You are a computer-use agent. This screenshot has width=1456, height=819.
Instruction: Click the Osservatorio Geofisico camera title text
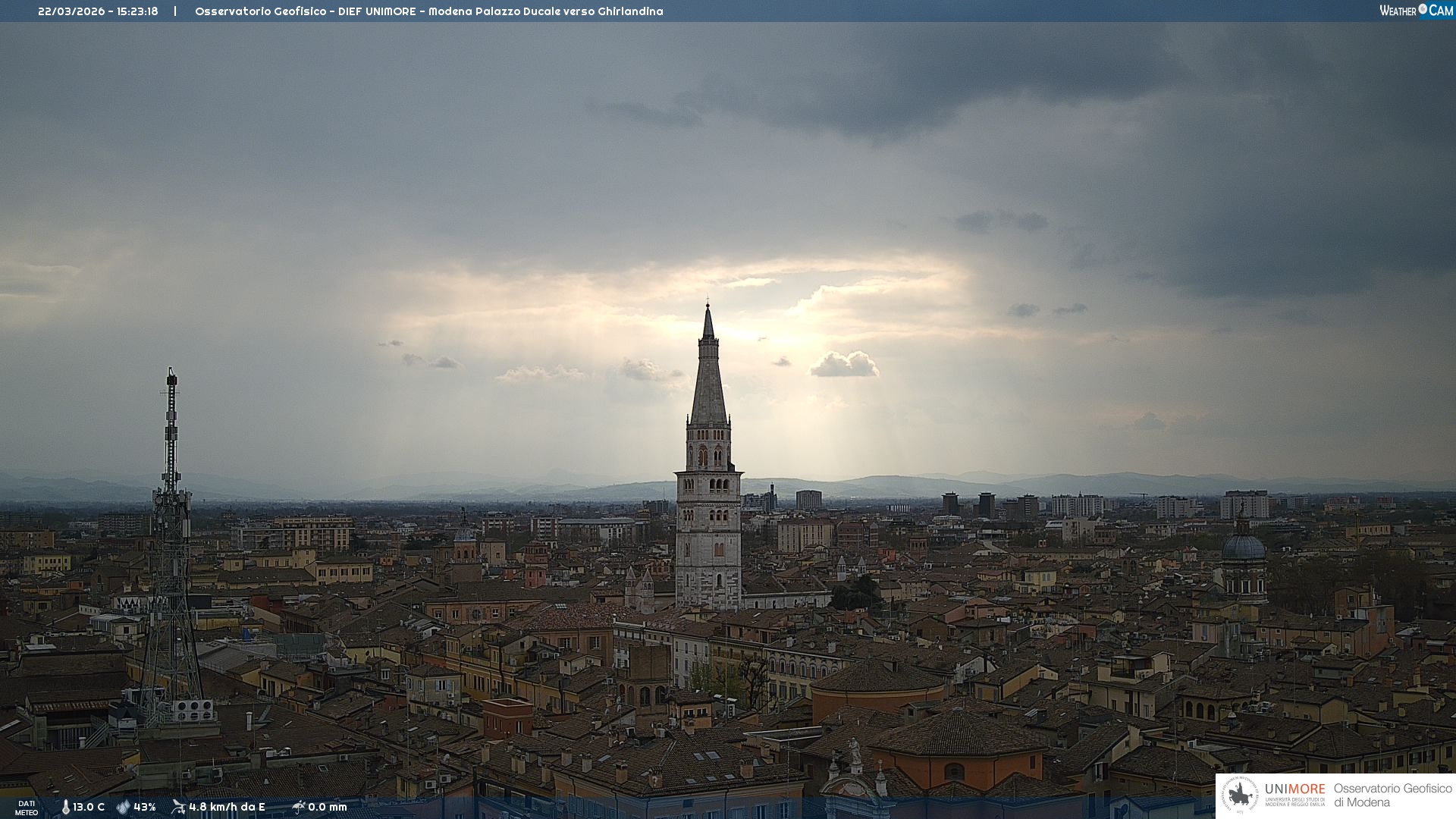click(428, 11)
